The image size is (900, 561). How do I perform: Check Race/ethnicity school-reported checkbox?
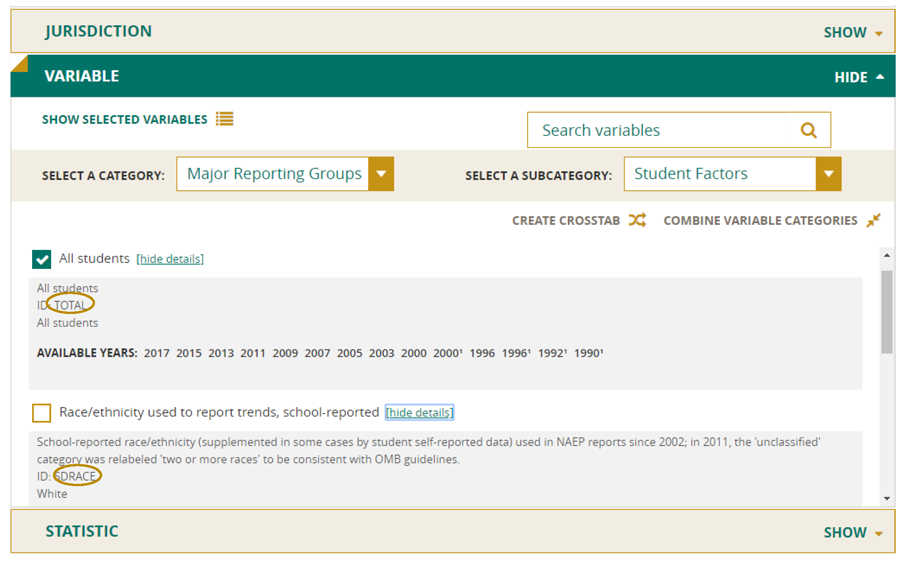[x=41, y=413]
